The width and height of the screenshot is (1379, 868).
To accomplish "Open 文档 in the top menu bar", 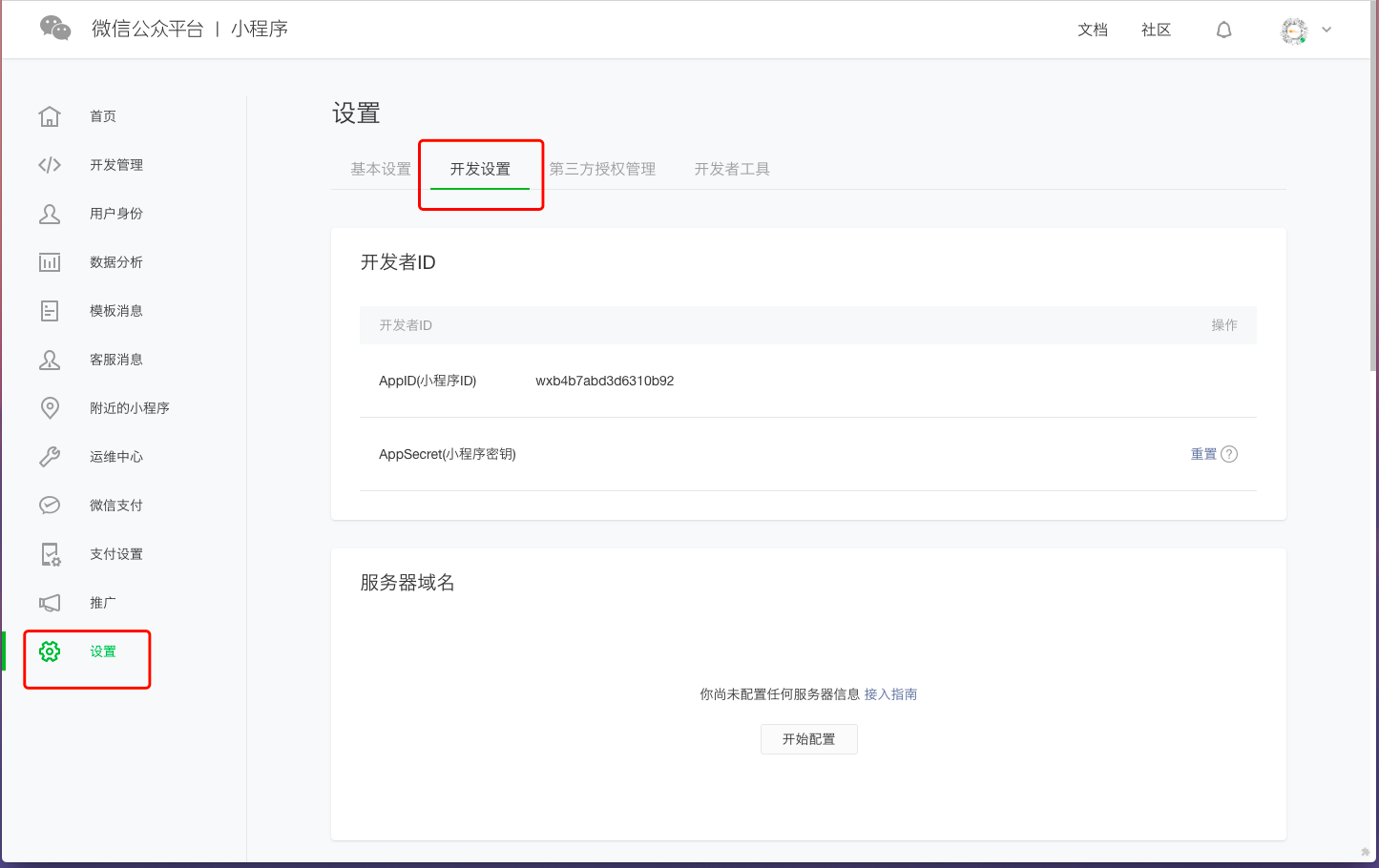I will click(x=1092, y=30).
